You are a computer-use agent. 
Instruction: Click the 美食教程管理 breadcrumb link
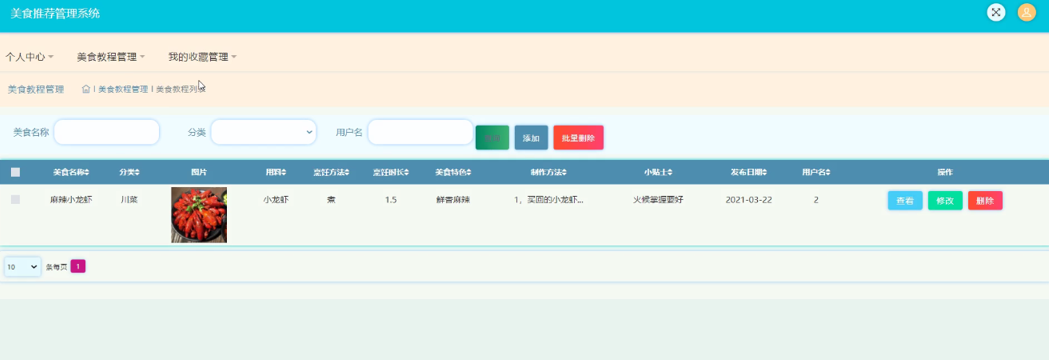(x=123, y=89)
